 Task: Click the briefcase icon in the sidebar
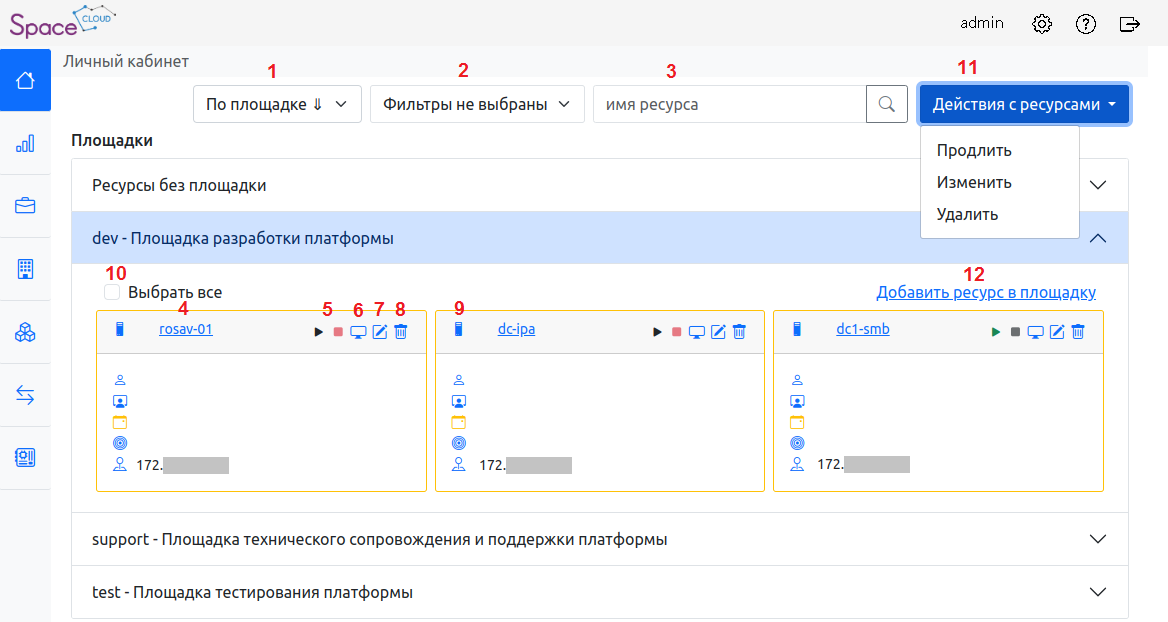[x=25, y=206]
